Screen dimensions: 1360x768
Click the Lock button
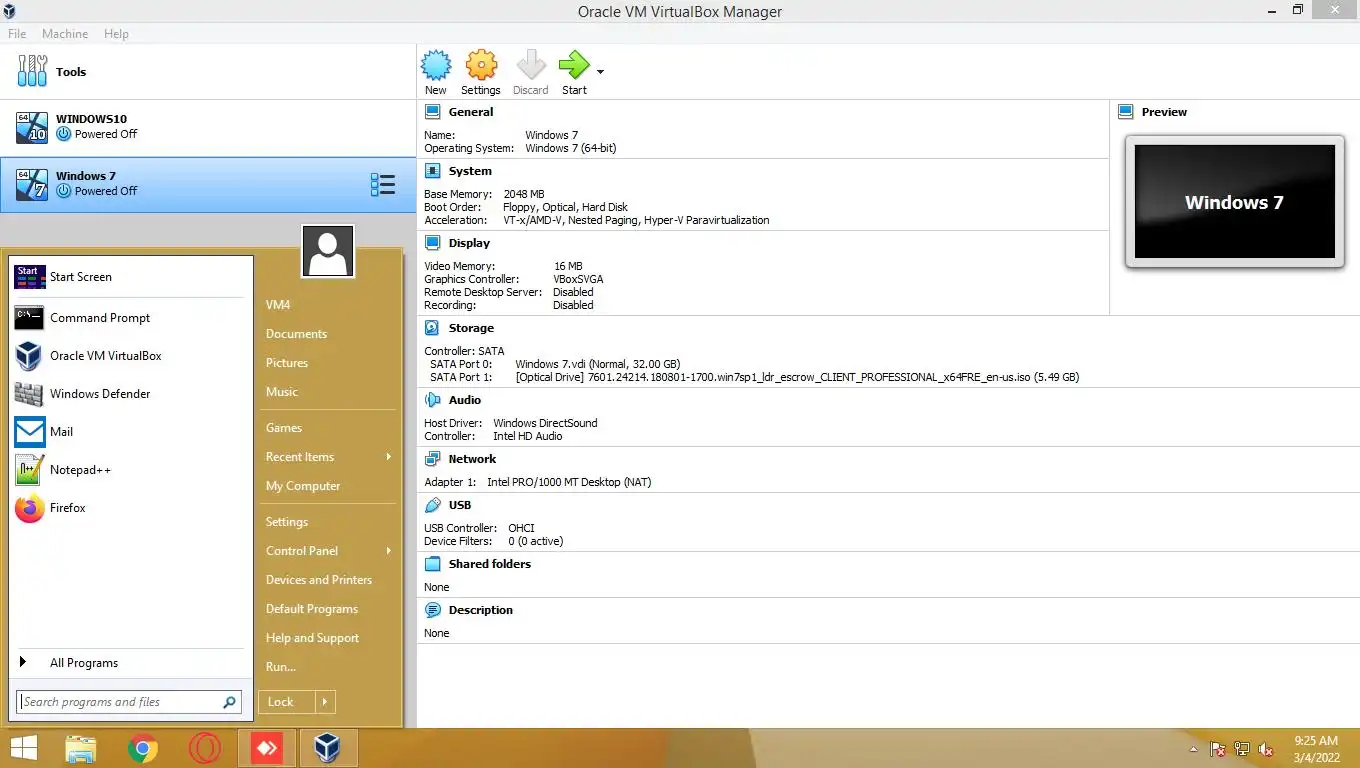[x=286, y=702]
